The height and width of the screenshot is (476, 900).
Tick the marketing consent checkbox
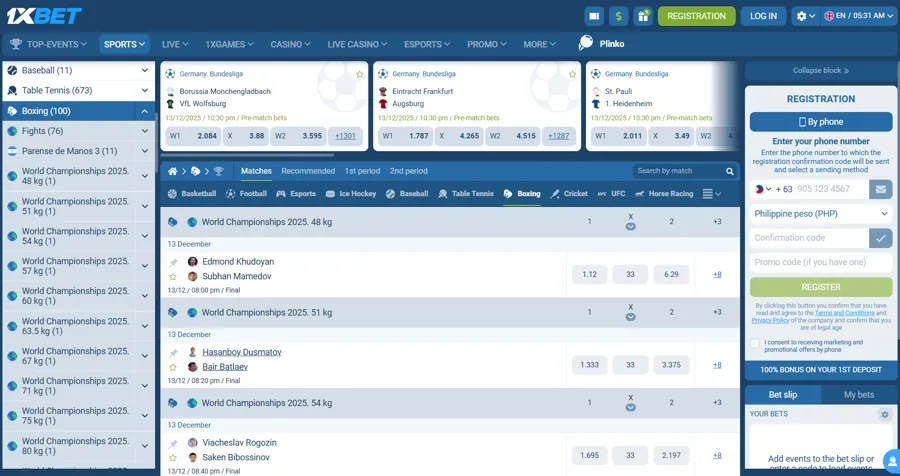coord(755,343)
